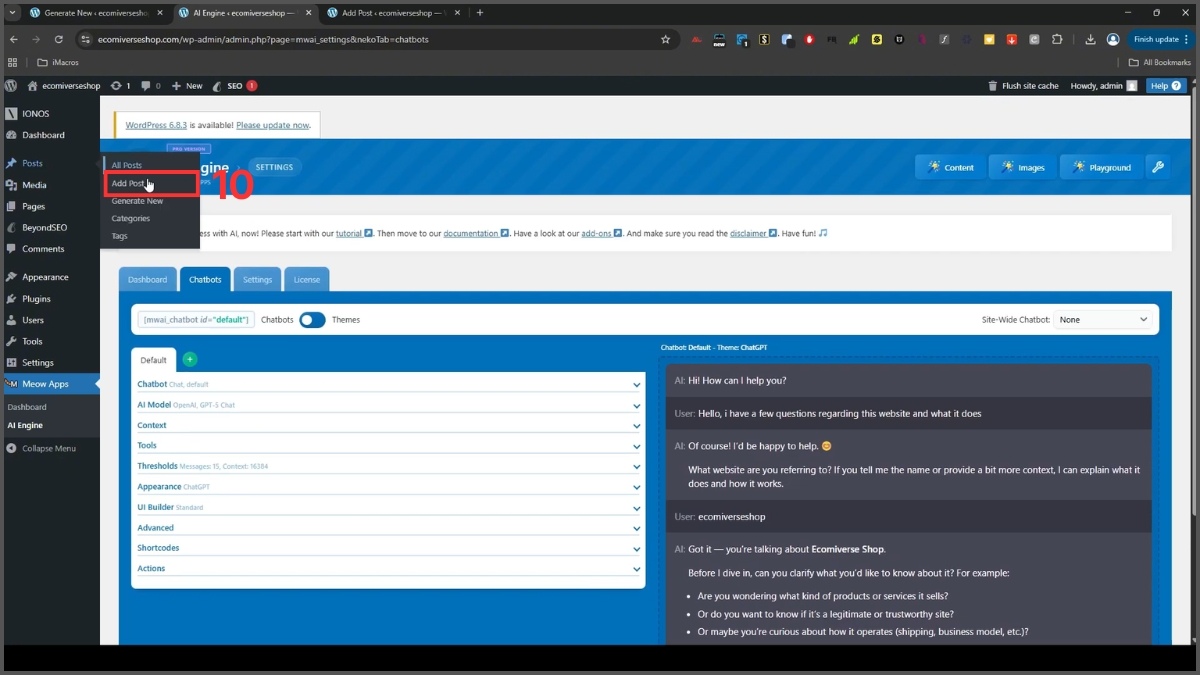
Task: Bookmark this page with the star icon
Action: (665, 40)
